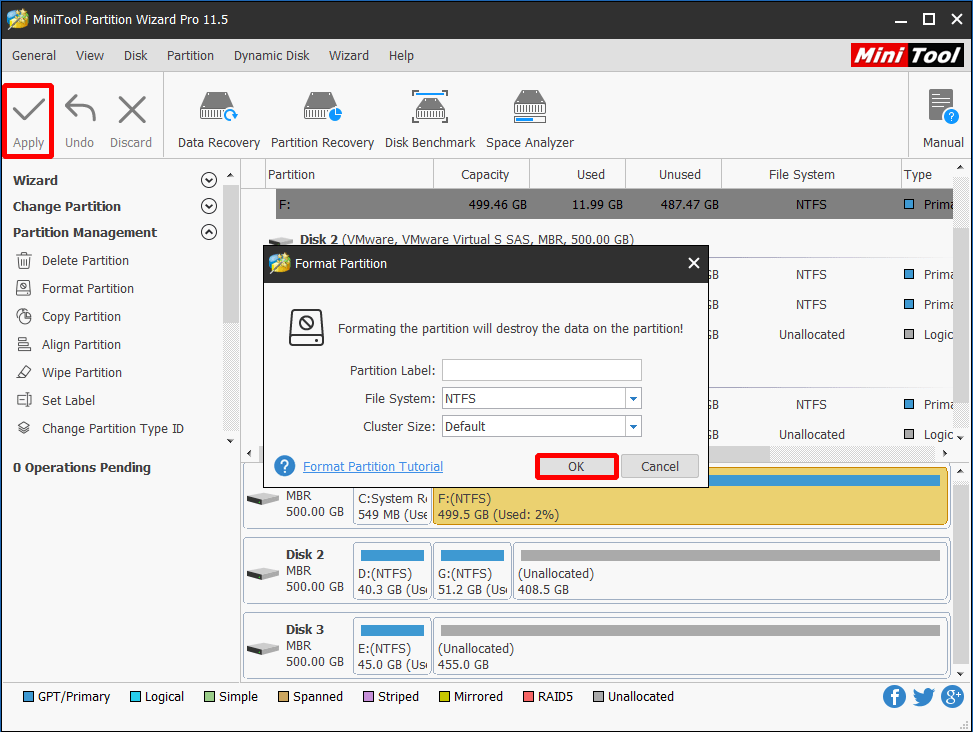973x732 pixels.
Task: Open the Space Analyzer
Action: click(x=529, y=115)
